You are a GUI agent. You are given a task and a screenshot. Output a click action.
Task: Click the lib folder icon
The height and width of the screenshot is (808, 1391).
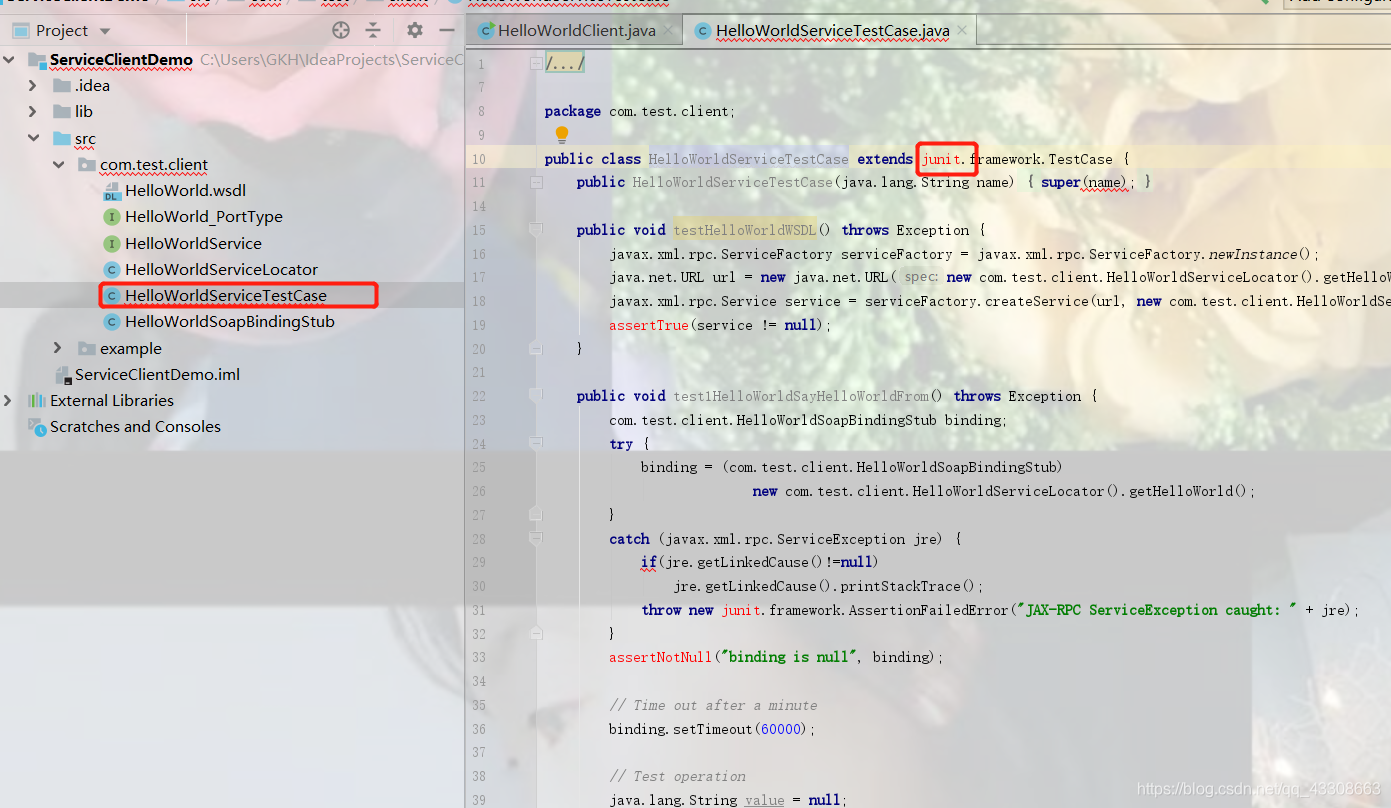pos(62,112)
